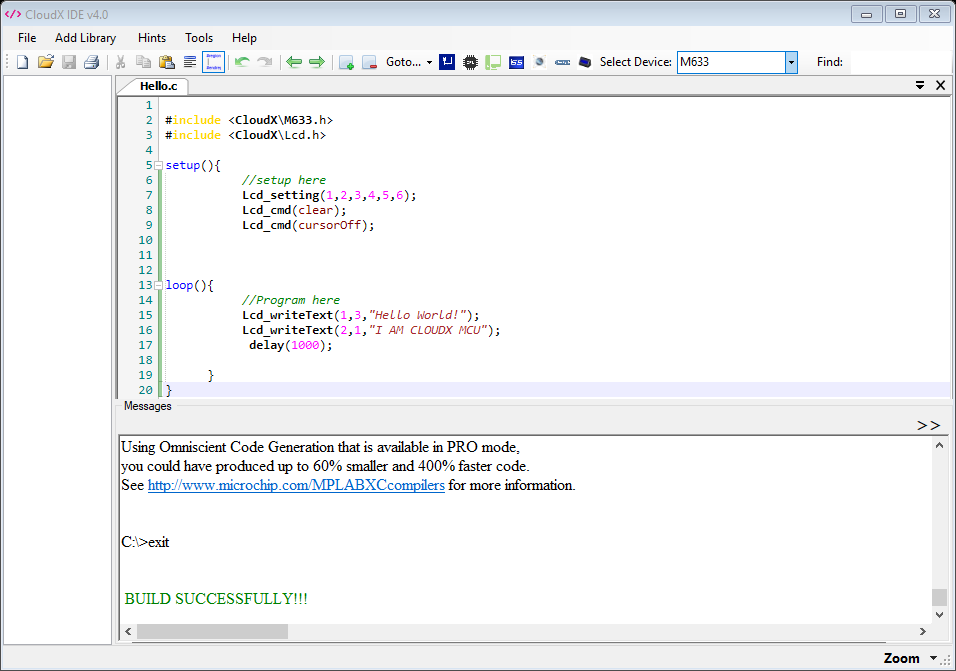
Task: Click the Find field label area
Action: click(830, 62)
